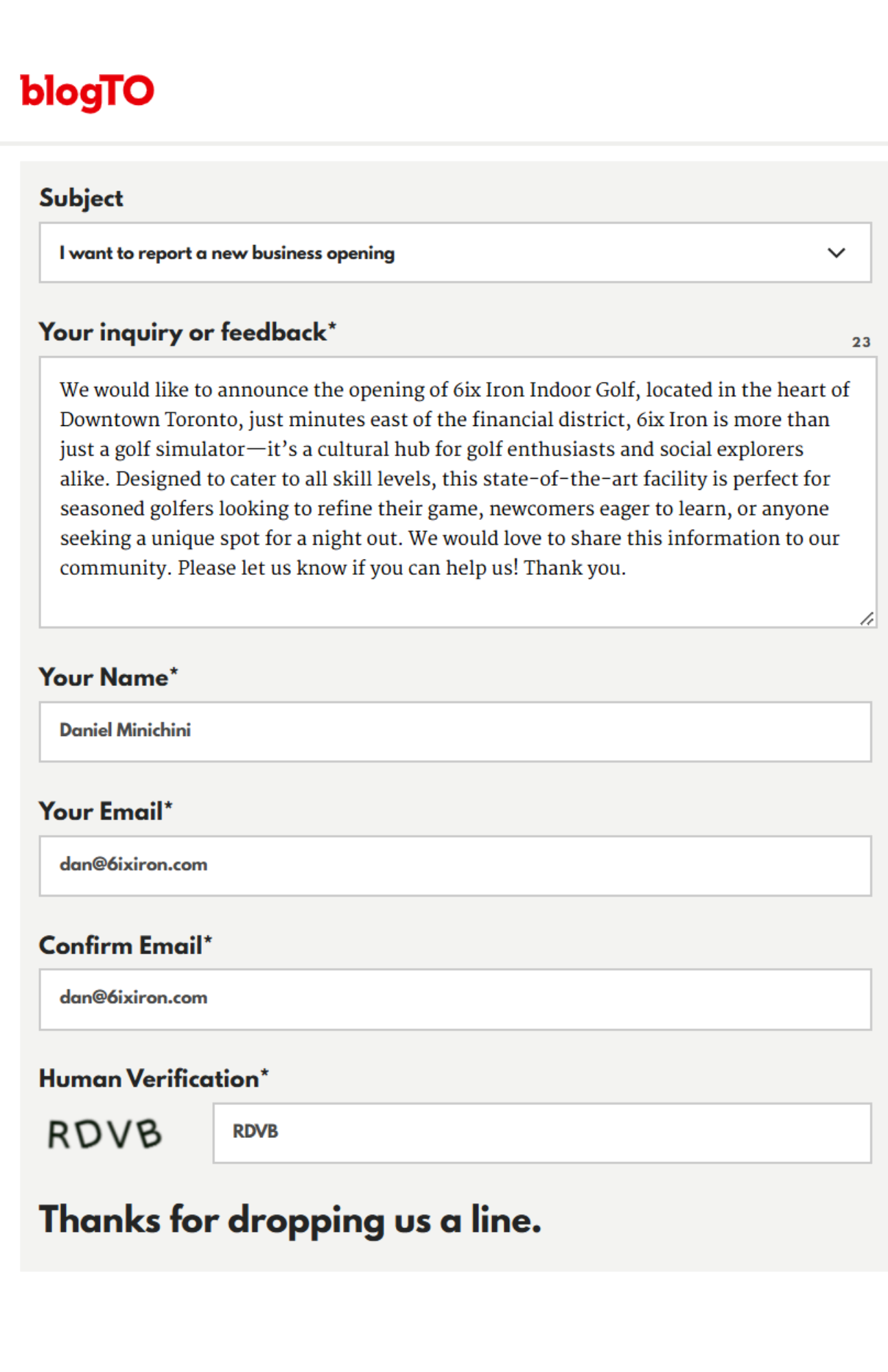
Task: Click the Your Name input field
Action: [454, 731]
